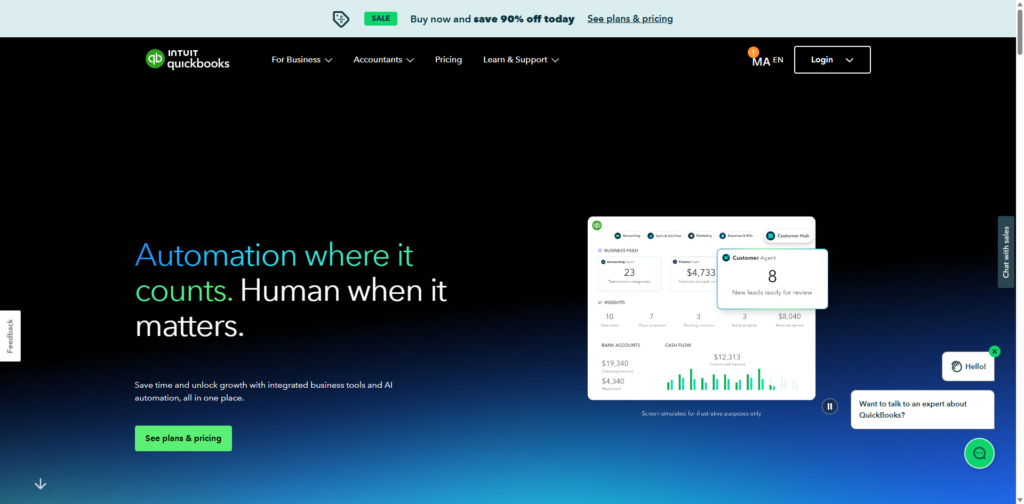Click the Customer Hub icon in preview

click(x=771, y=236)
